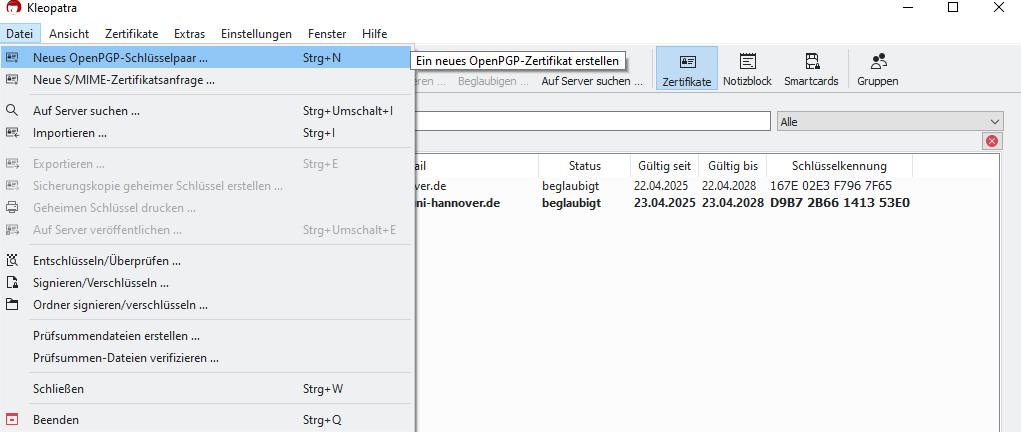Select key ID 167E 02E3 F796 7F65
1021x432 pixels.
pos(831,186)
